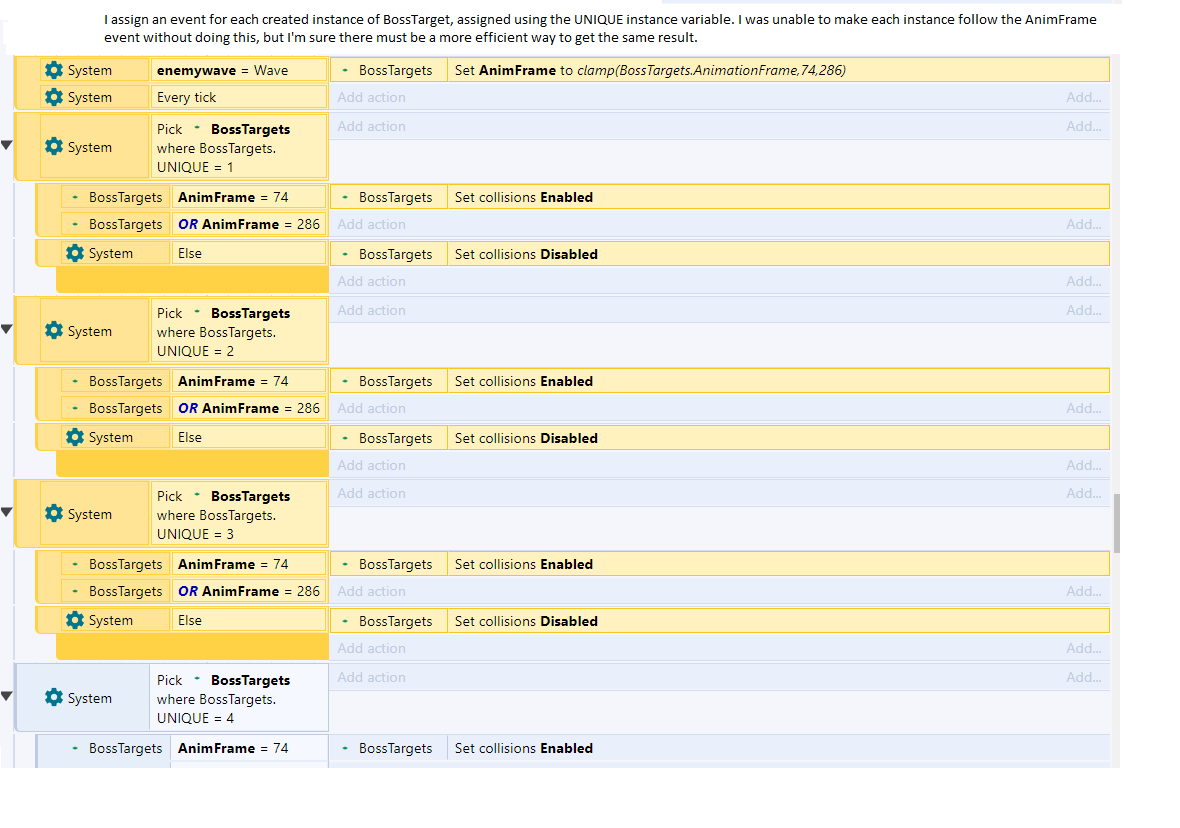
Task: Select the Every tick condition
Action: tap(239, 97)
